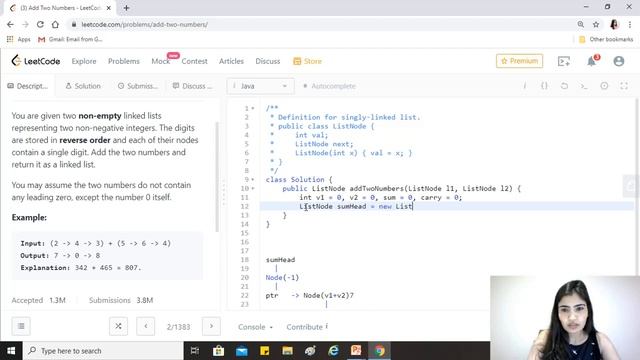640x360 pixels.
Task: Open the Apps bookmarks shortcut
Action: pyautogui.click(x=19, y=39)
